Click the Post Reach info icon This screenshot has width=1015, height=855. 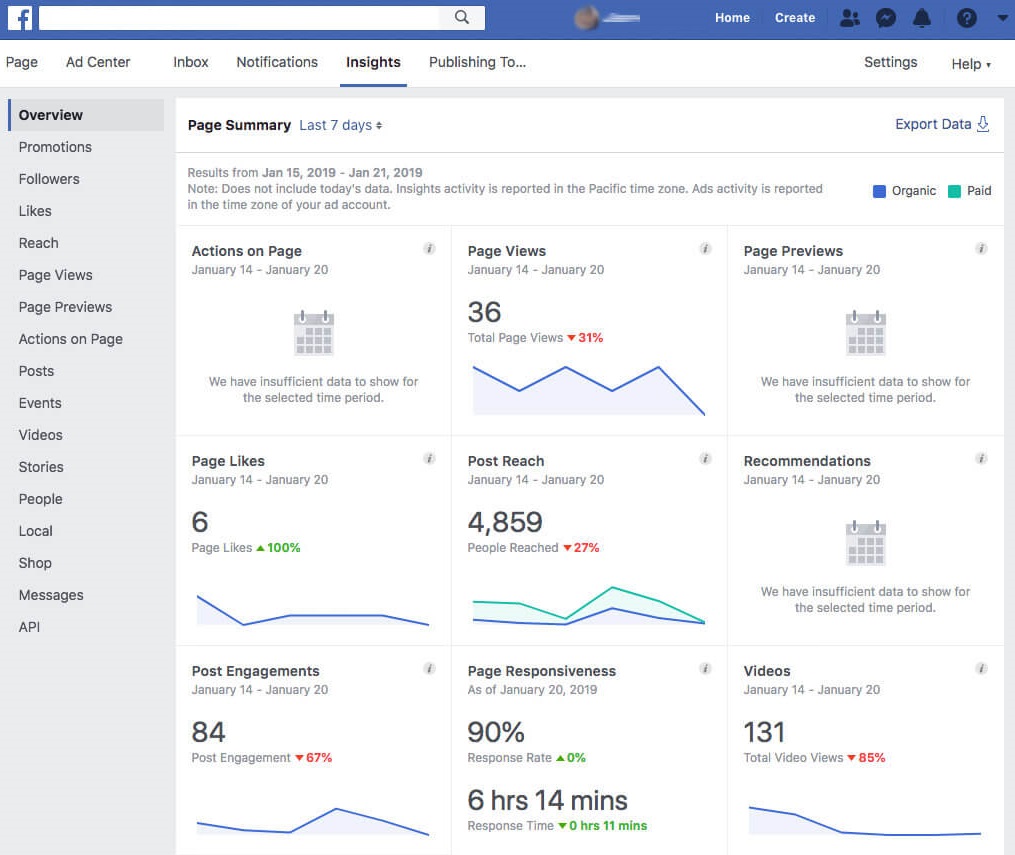(x=705, y=458)
